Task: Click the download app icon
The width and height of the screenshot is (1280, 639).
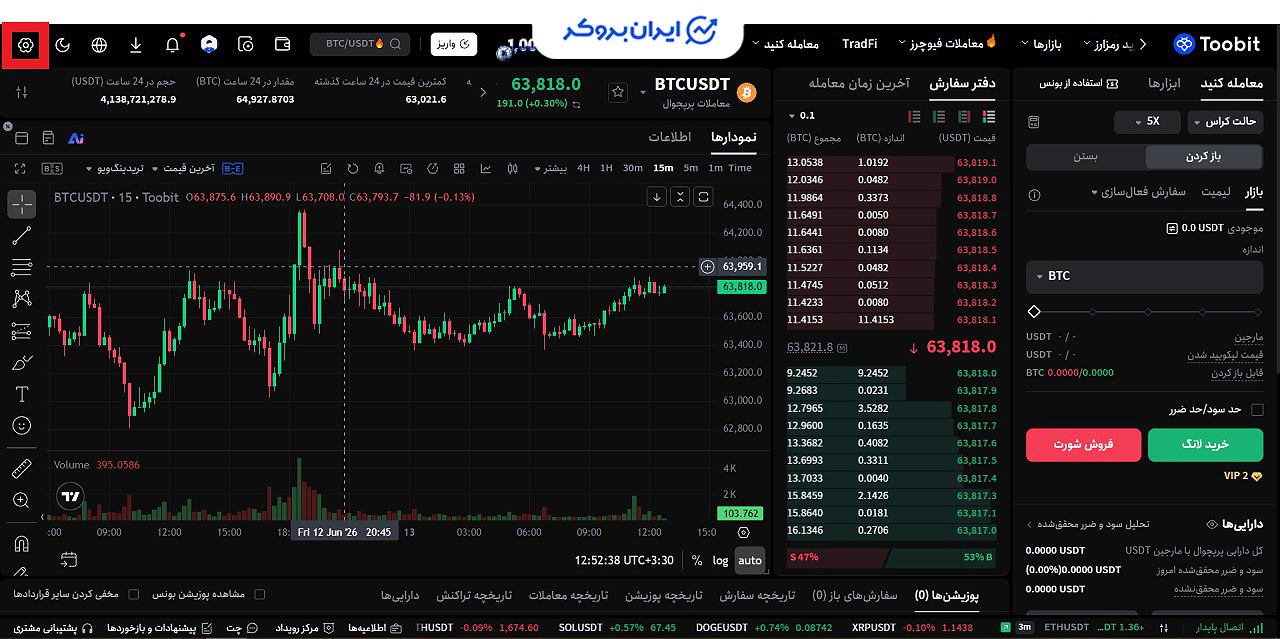Action: (x=136, y=45)
